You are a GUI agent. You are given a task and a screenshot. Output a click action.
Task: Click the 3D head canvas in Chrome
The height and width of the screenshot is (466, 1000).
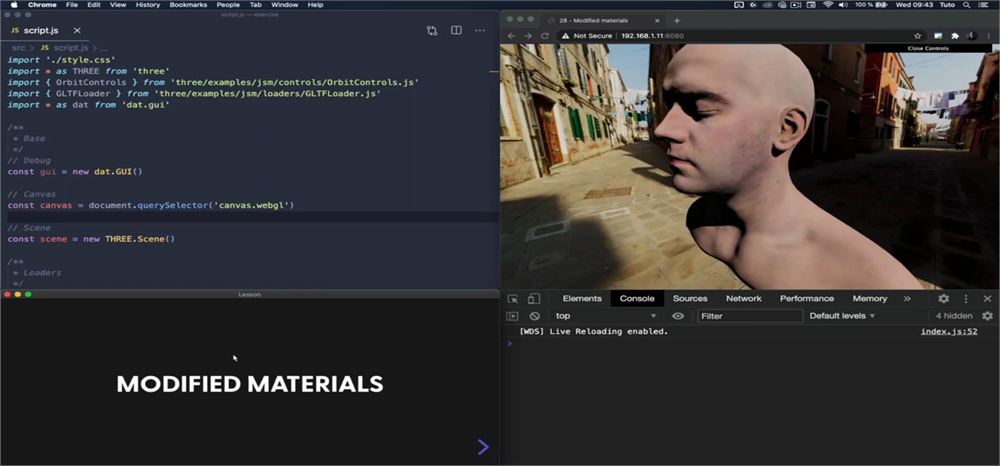[750, 166]
